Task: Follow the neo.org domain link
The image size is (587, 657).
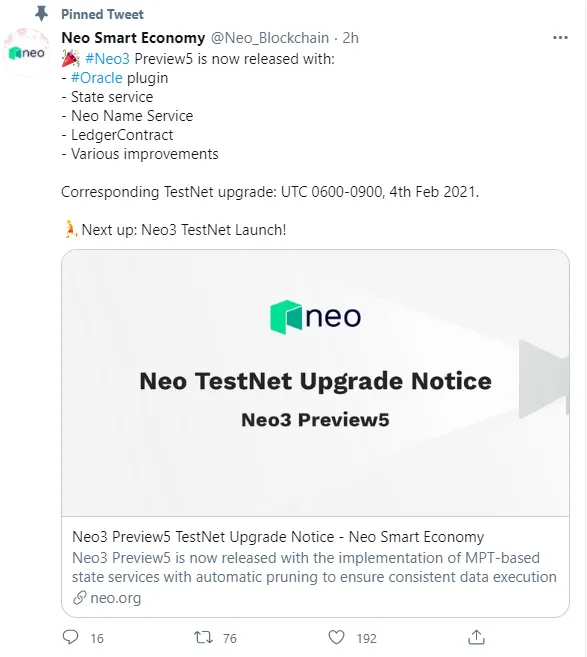Action: 116,598
